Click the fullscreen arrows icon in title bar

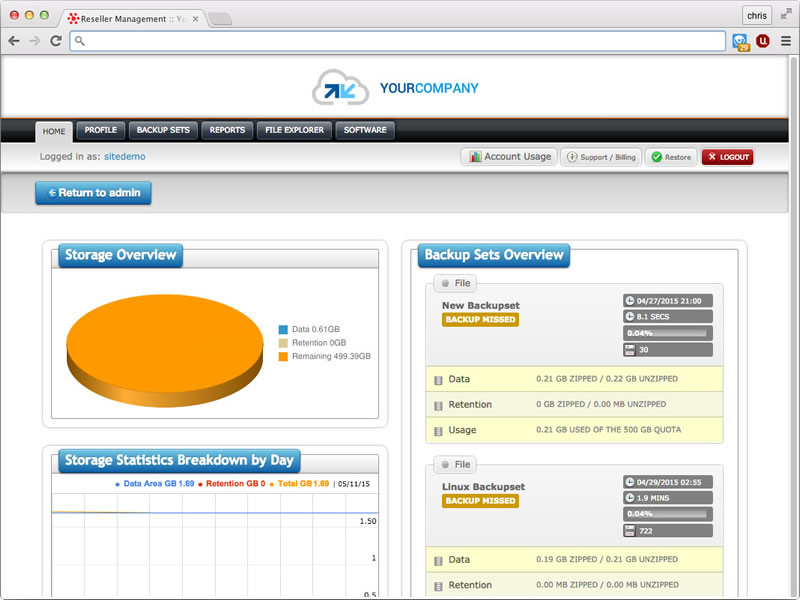(786, 15)
